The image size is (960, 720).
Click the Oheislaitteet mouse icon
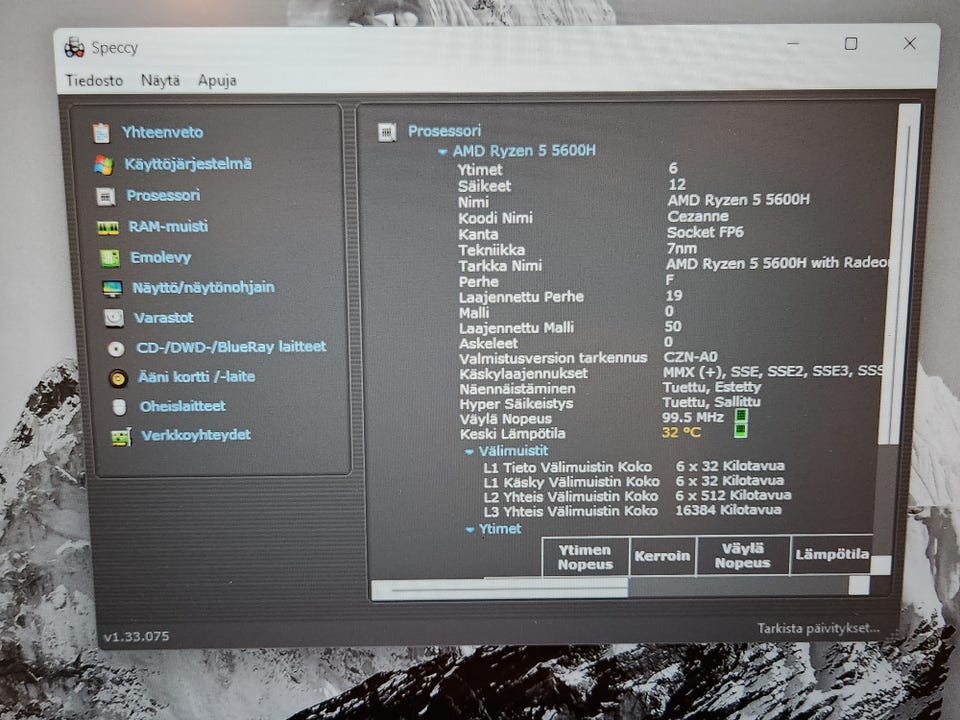pos(119,407)
